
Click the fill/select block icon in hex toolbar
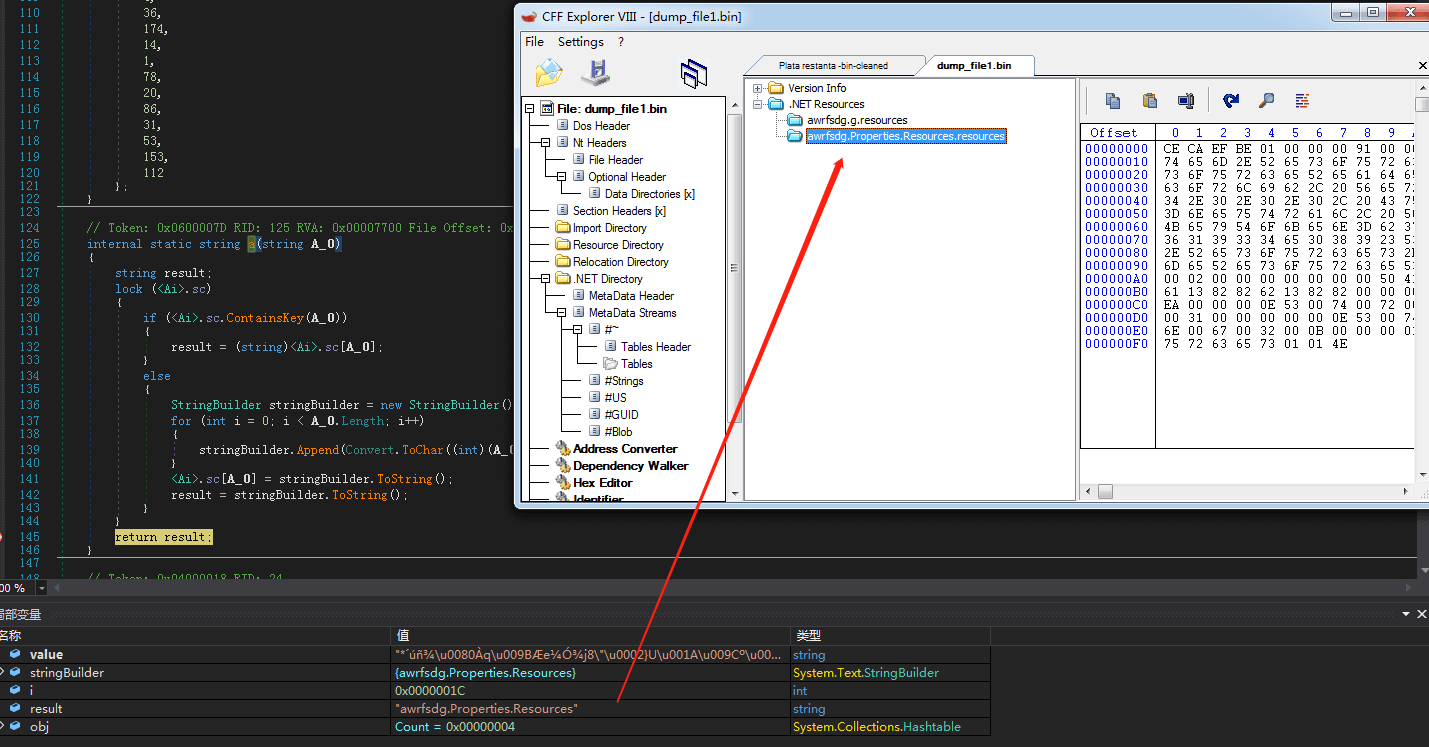(1186, 100)
